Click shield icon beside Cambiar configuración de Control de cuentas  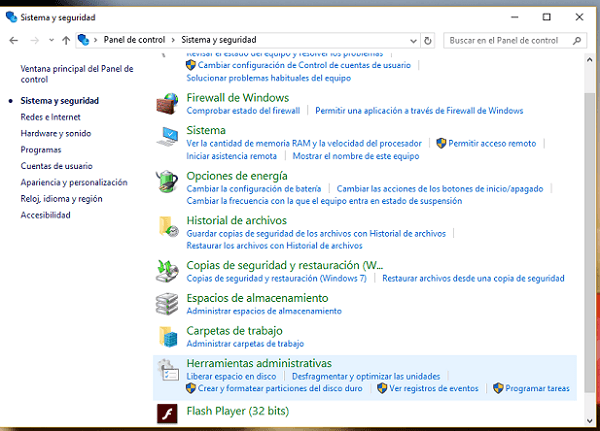(x=191, y=65)
